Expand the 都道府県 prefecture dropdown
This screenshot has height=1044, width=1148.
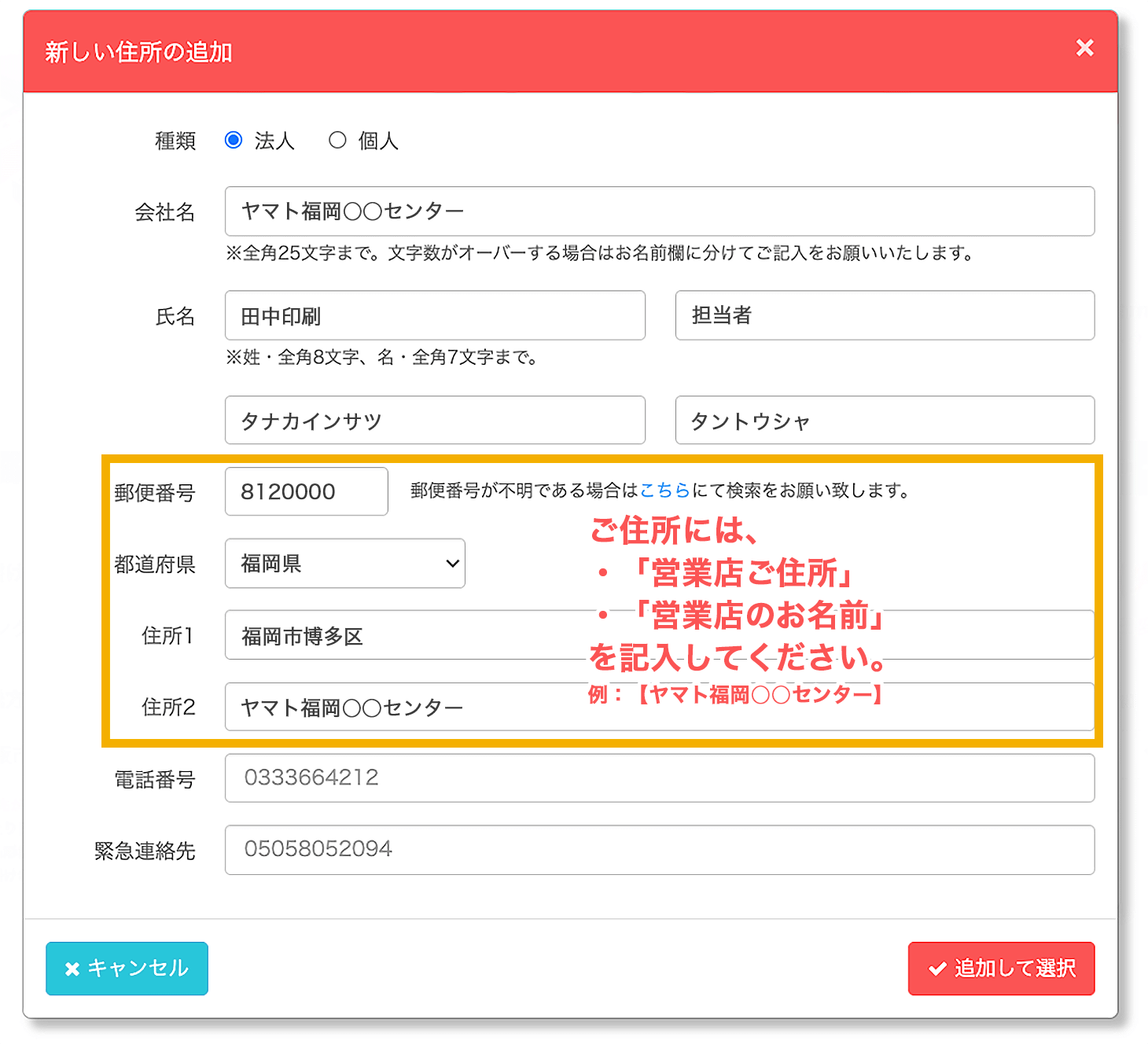tap(344, 564)
